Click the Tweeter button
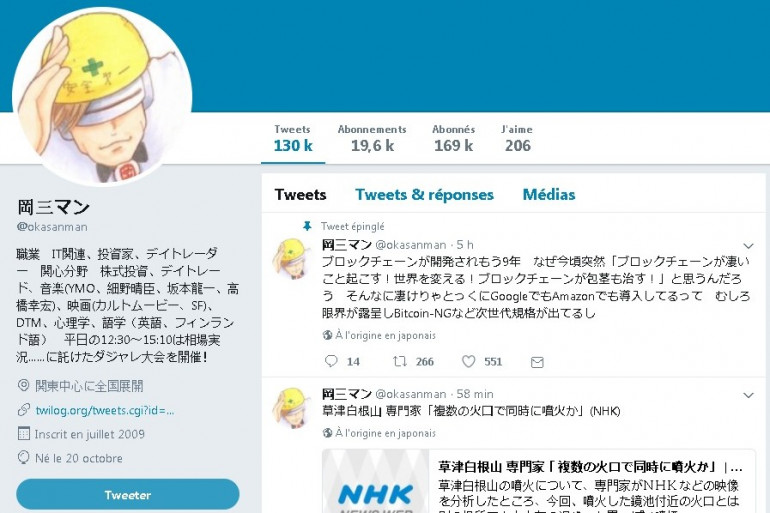The height and width of the screenshot is (513, 770). pos(128,494)
